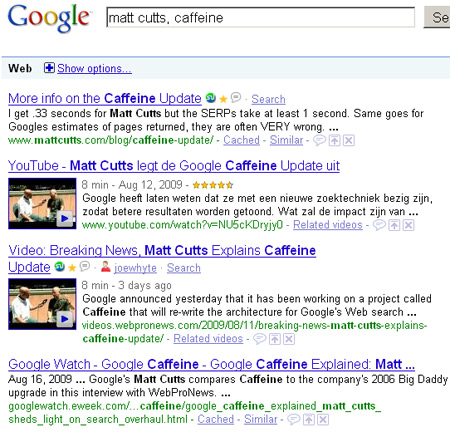Click 'Search' link next to first result title

(x=268, y=99)
